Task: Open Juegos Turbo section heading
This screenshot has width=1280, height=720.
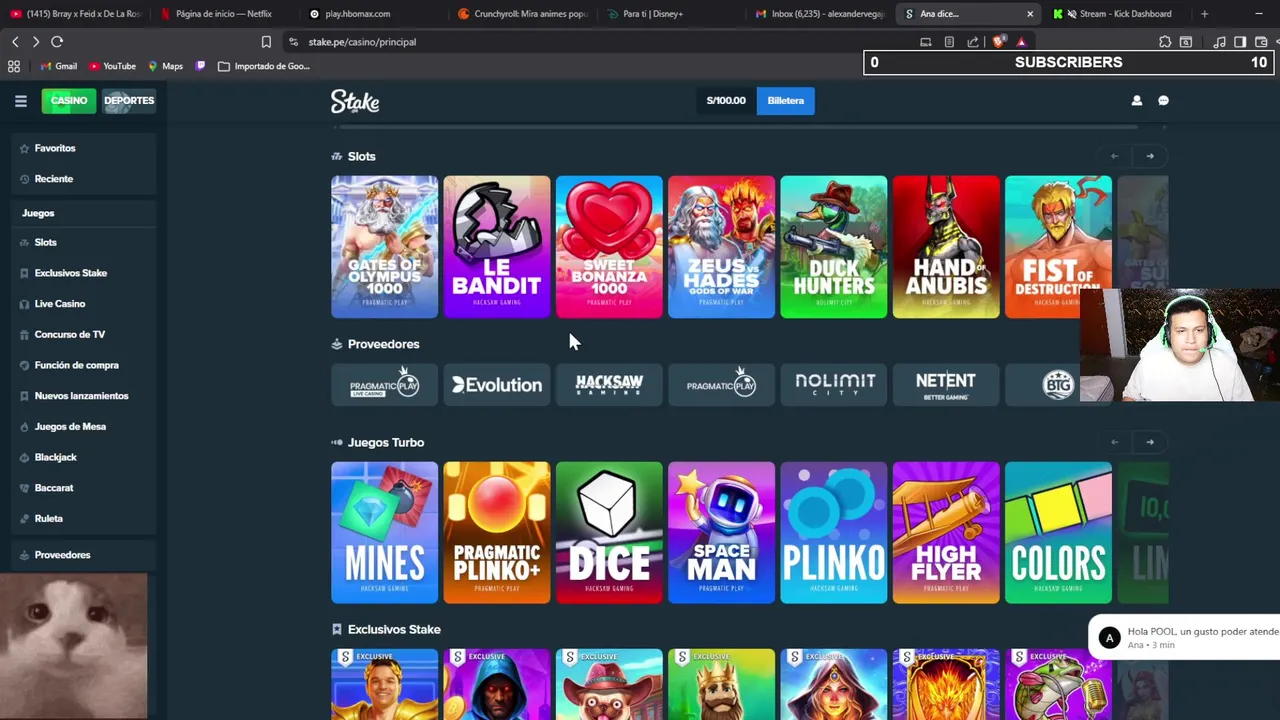Action: tap(385, 442)
